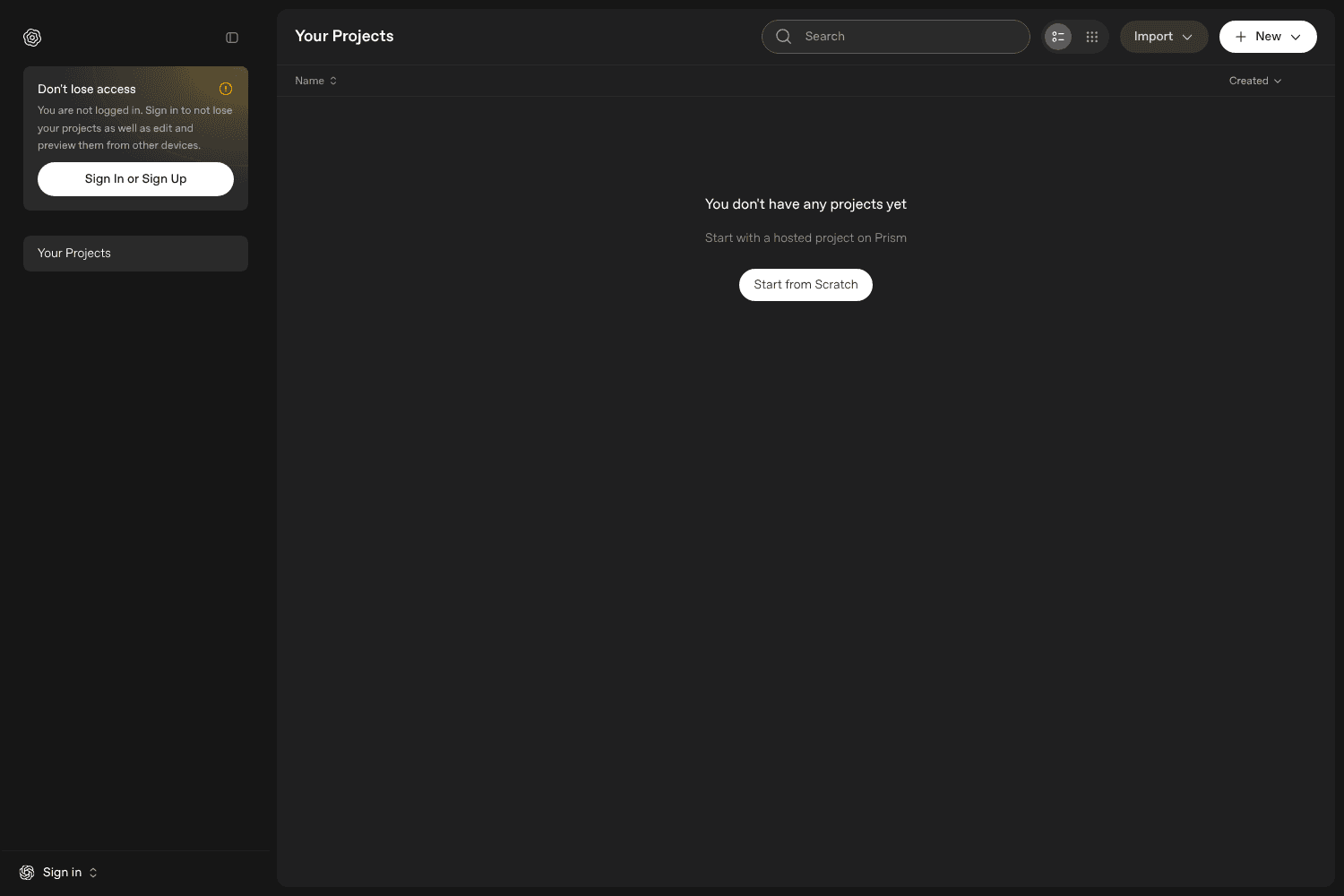Open the Created sort dropdown
The height and width of the screenshot is (896, 1344).
click(x=1255, y=81)
